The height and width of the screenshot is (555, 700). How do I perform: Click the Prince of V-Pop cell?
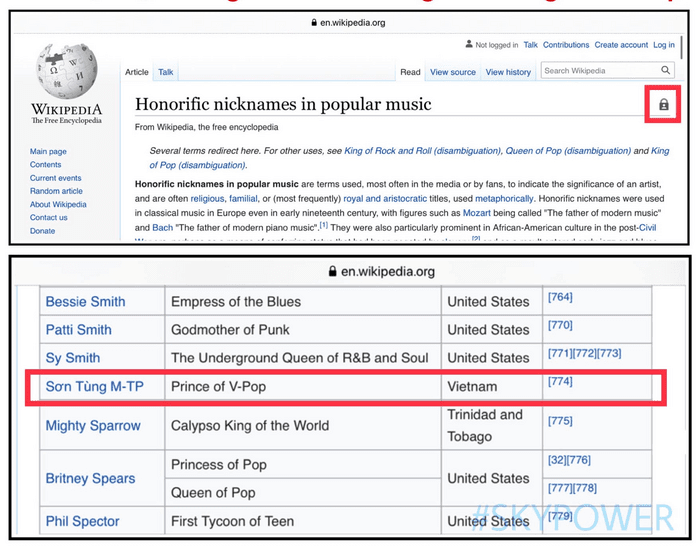(x=303, y=387)
